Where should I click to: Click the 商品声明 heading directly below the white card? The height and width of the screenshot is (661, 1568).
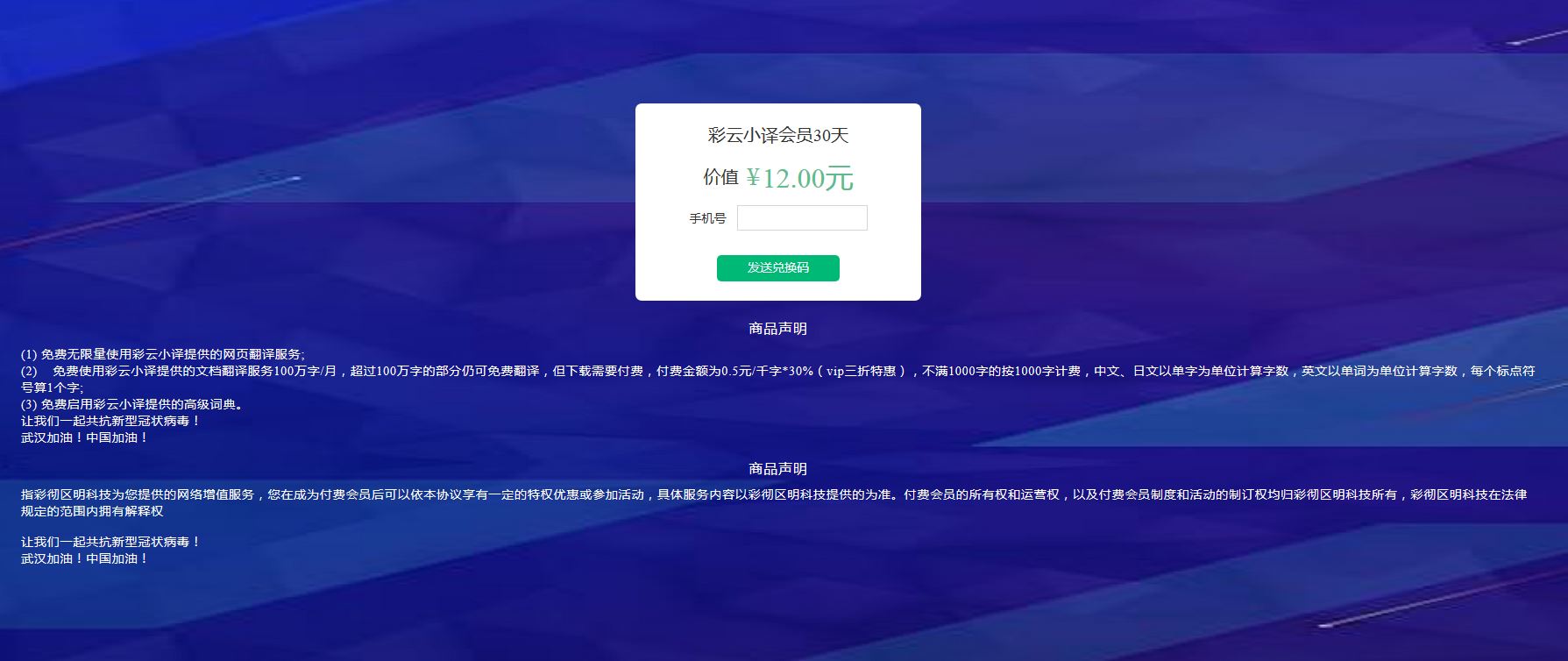tap(778, 329)
